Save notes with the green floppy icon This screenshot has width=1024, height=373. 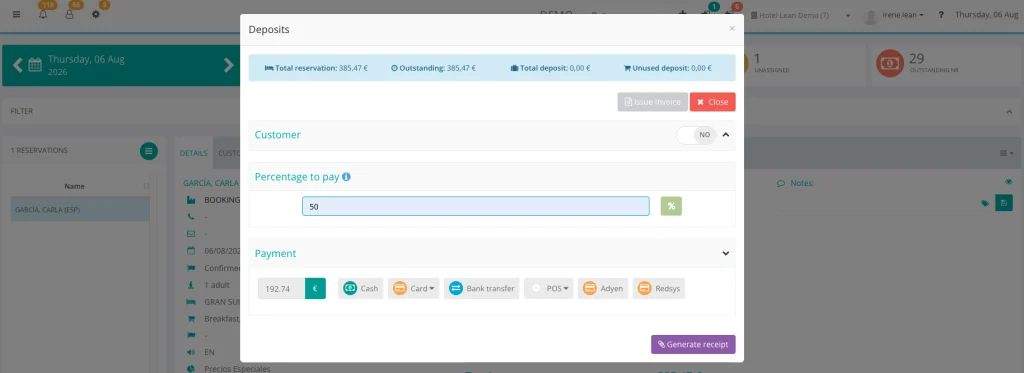(1003, 203)
